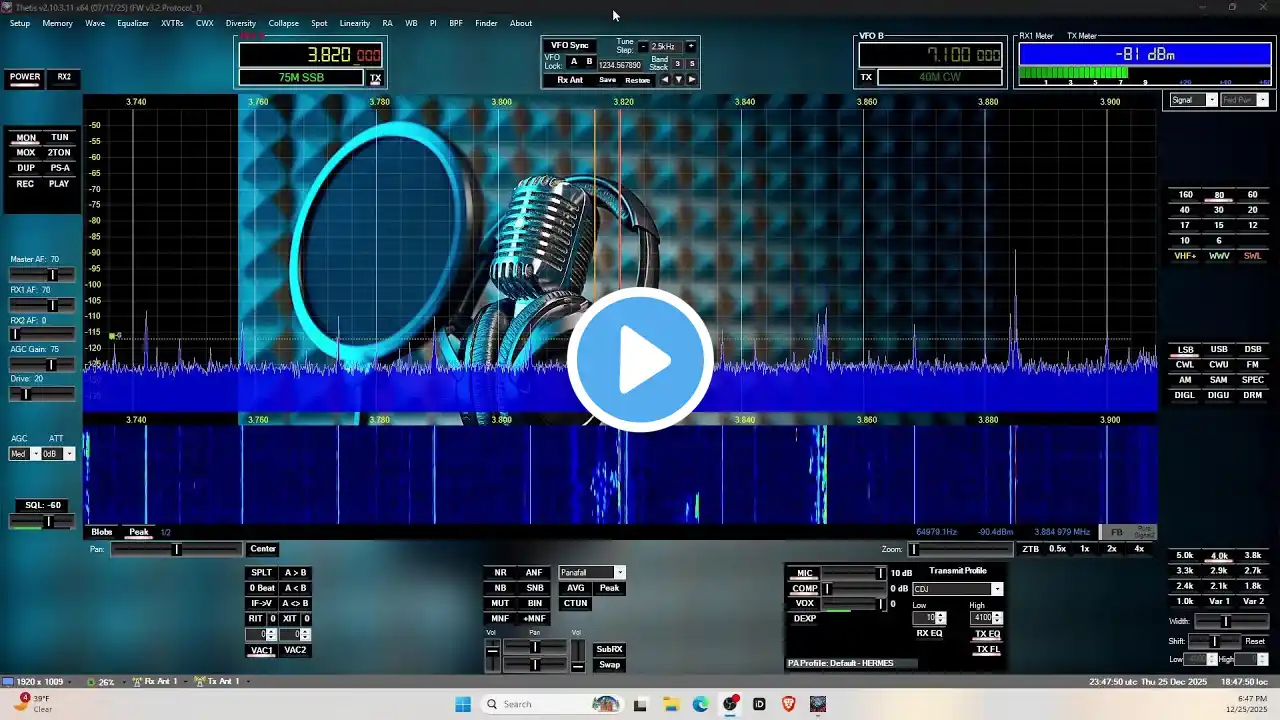Open the Panafall display mode dropdown
1280x720 pixels.
click(x=592, y=573)
